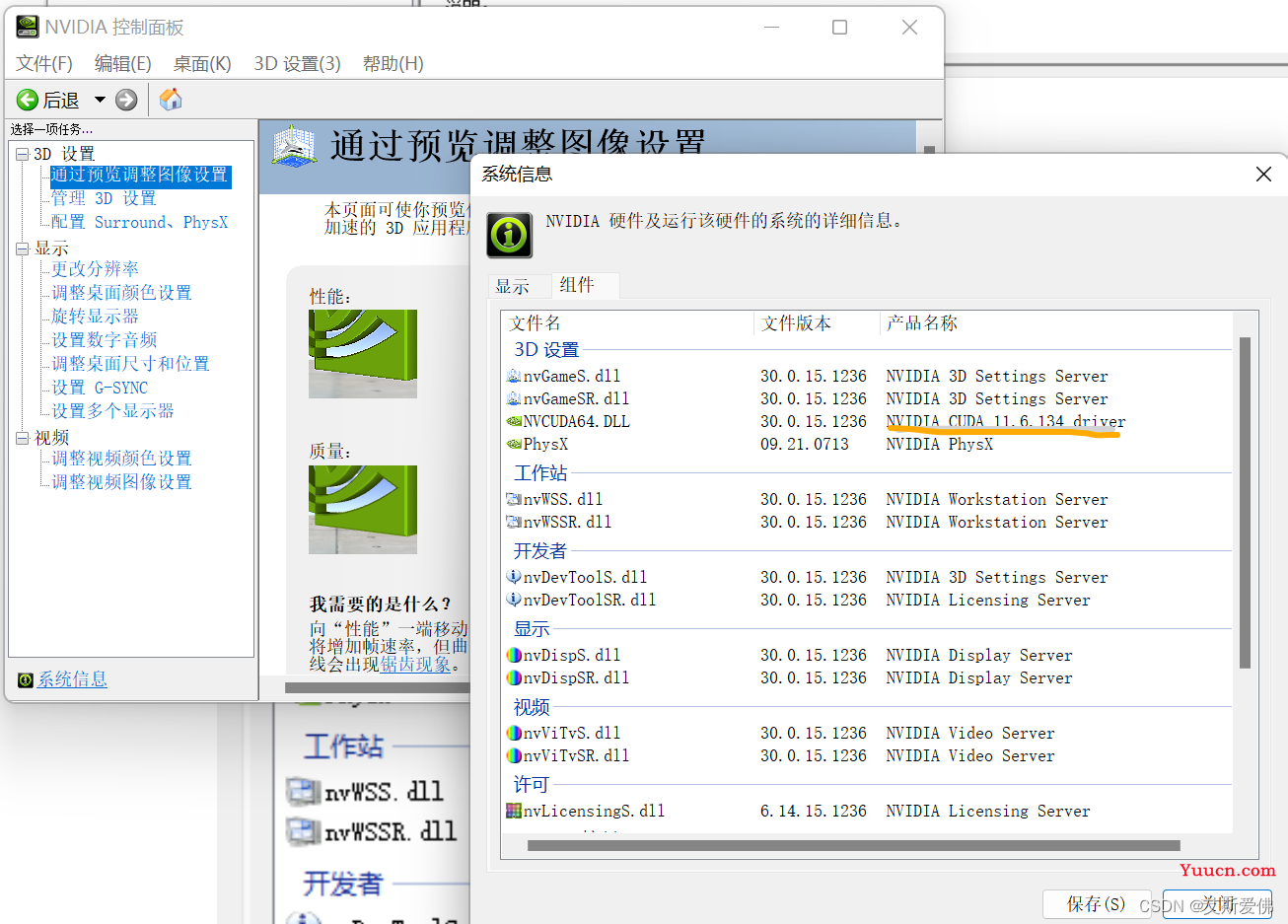The image size is (1288, 924).
Task: Click the NVIDIA 控制面板 title bar icon
Action: coord(27,27)
